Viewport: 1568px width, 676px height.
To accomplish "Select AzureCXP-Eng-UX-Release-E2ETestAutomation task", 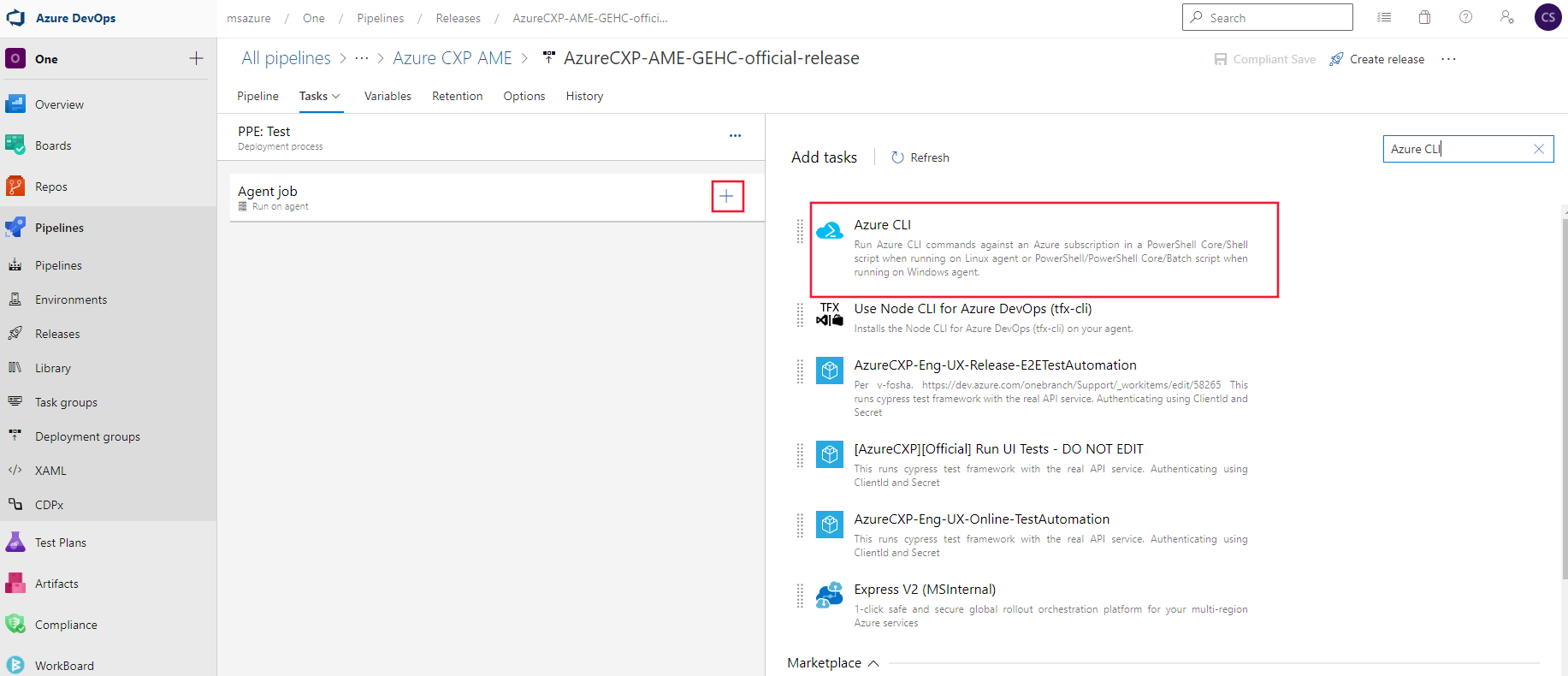I will click(x=995, y=365).
